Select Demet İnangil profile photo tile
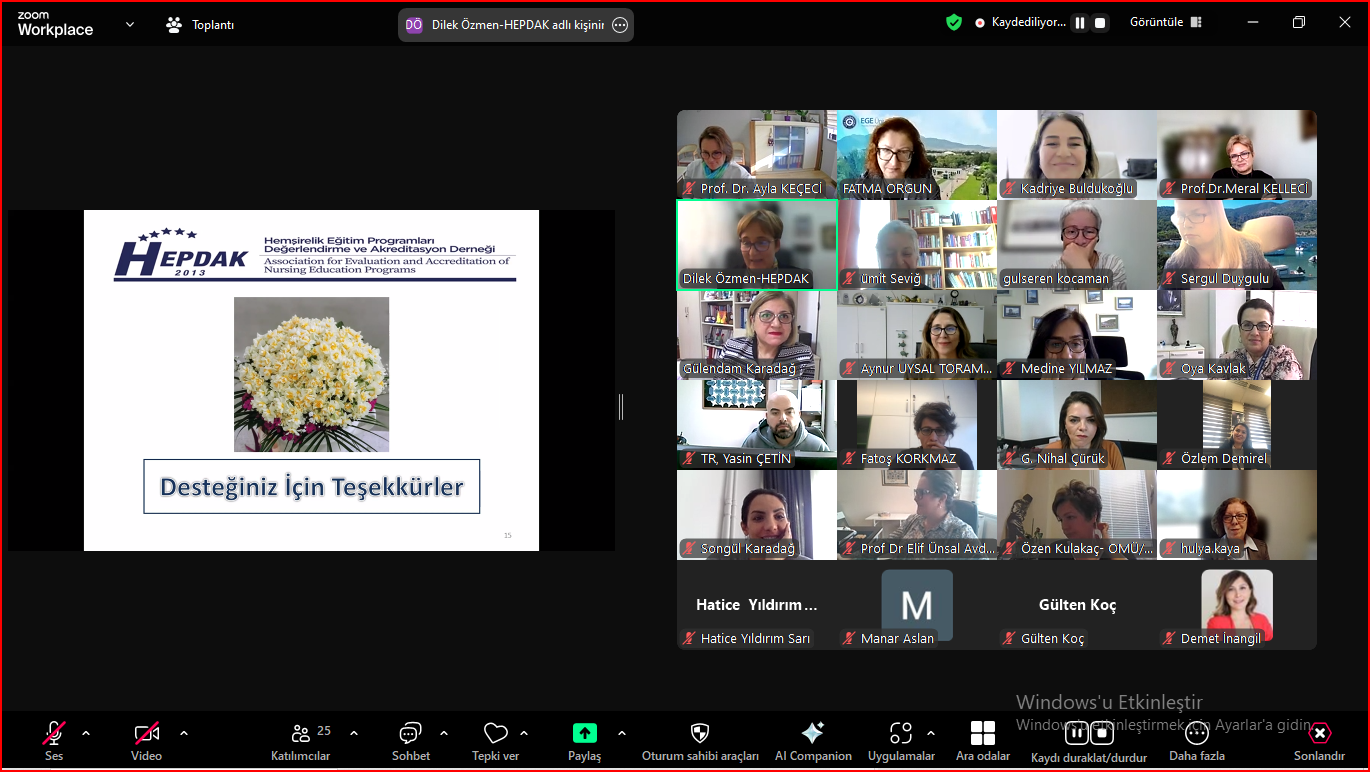 1237,605
